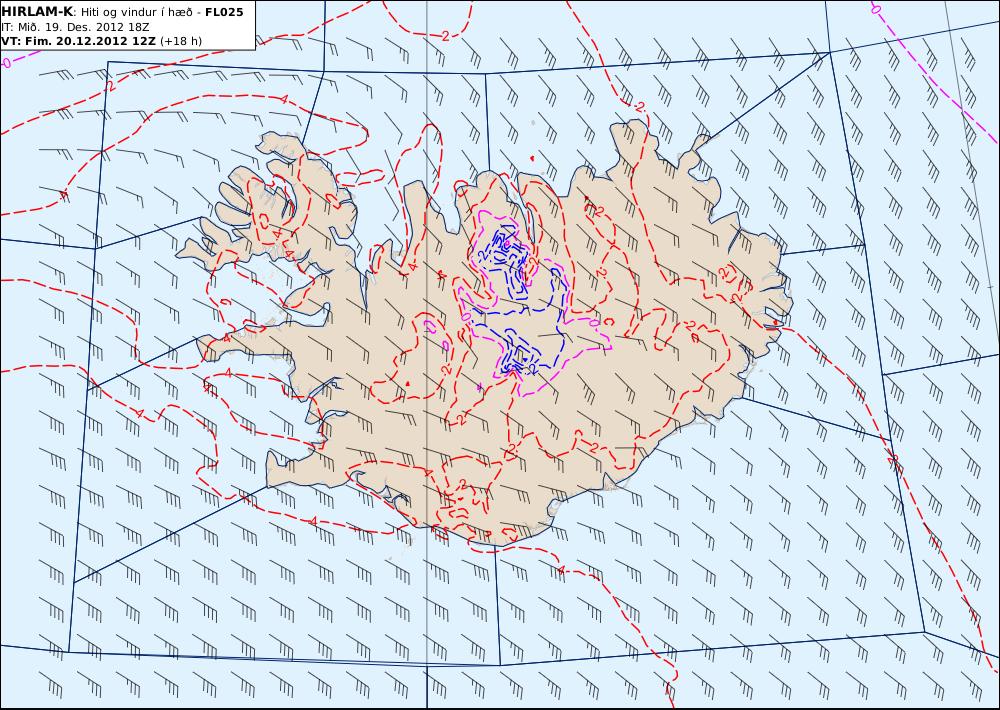This screenshot has height=710, width=1000.
Task: Click the forecast offset "(+18 h)" text
Action: tap(180, 41)
